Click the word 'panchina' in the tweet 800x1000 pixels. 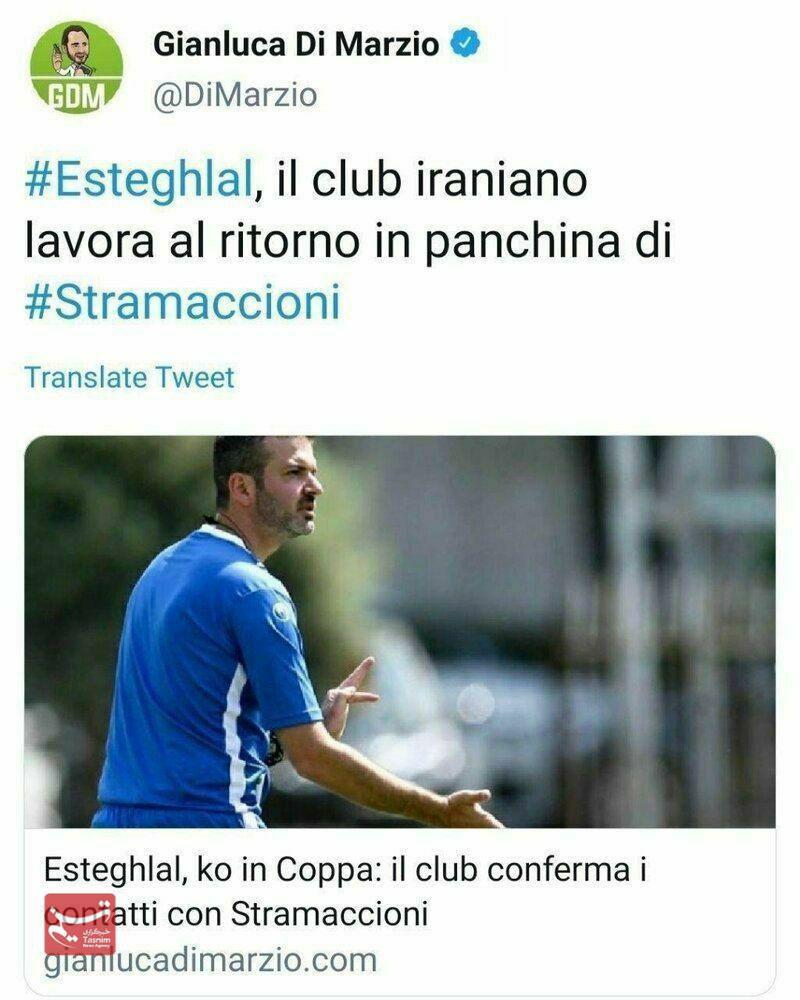tap(522, 243)
